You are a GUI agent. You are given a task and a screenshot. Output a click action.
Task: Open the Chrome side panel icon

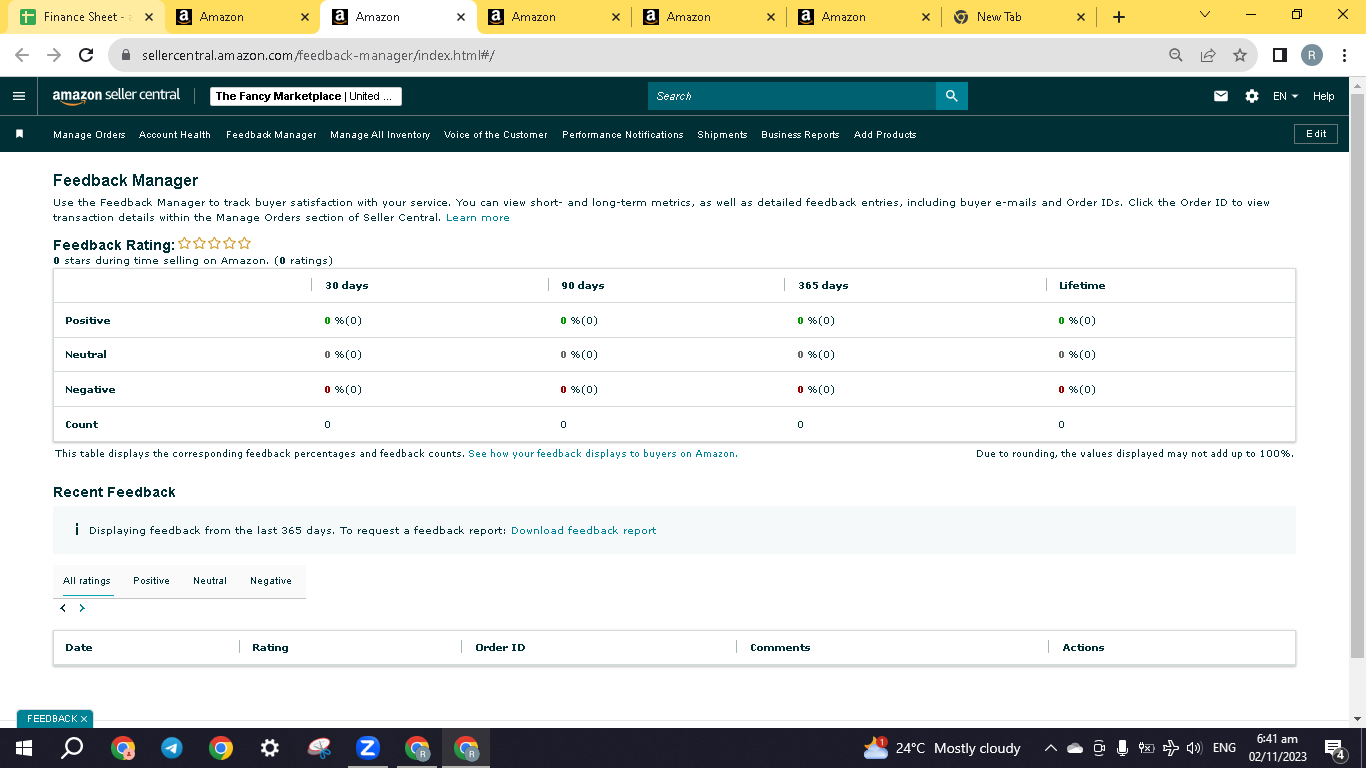pyautogui.click(x=1279, y=55)
